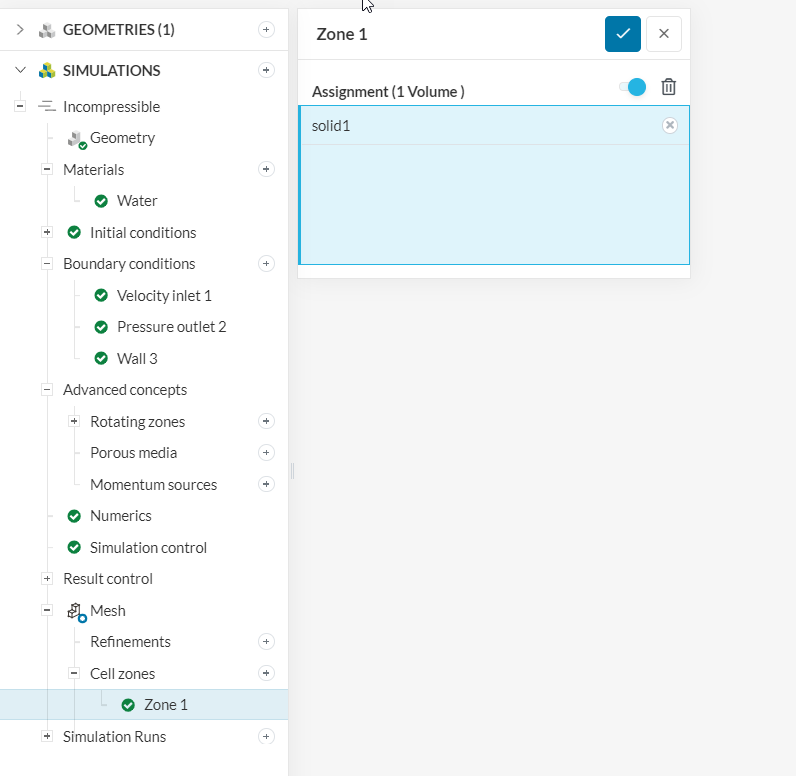This screenshot has width=796, height=776.
Task: Add a material via Materials plus icon
Action: pos(266,169)
